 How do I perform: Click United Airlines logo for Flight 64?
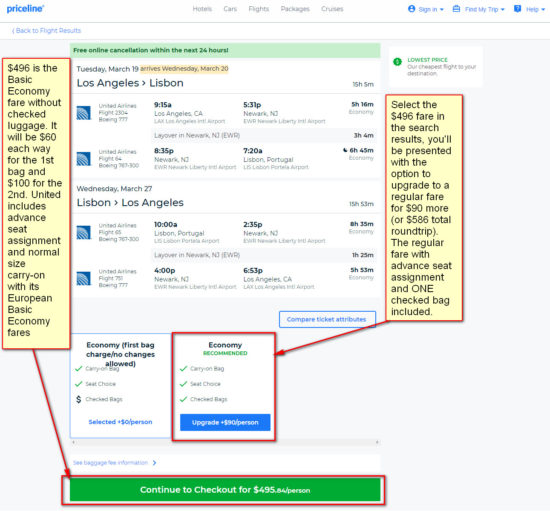83,159
